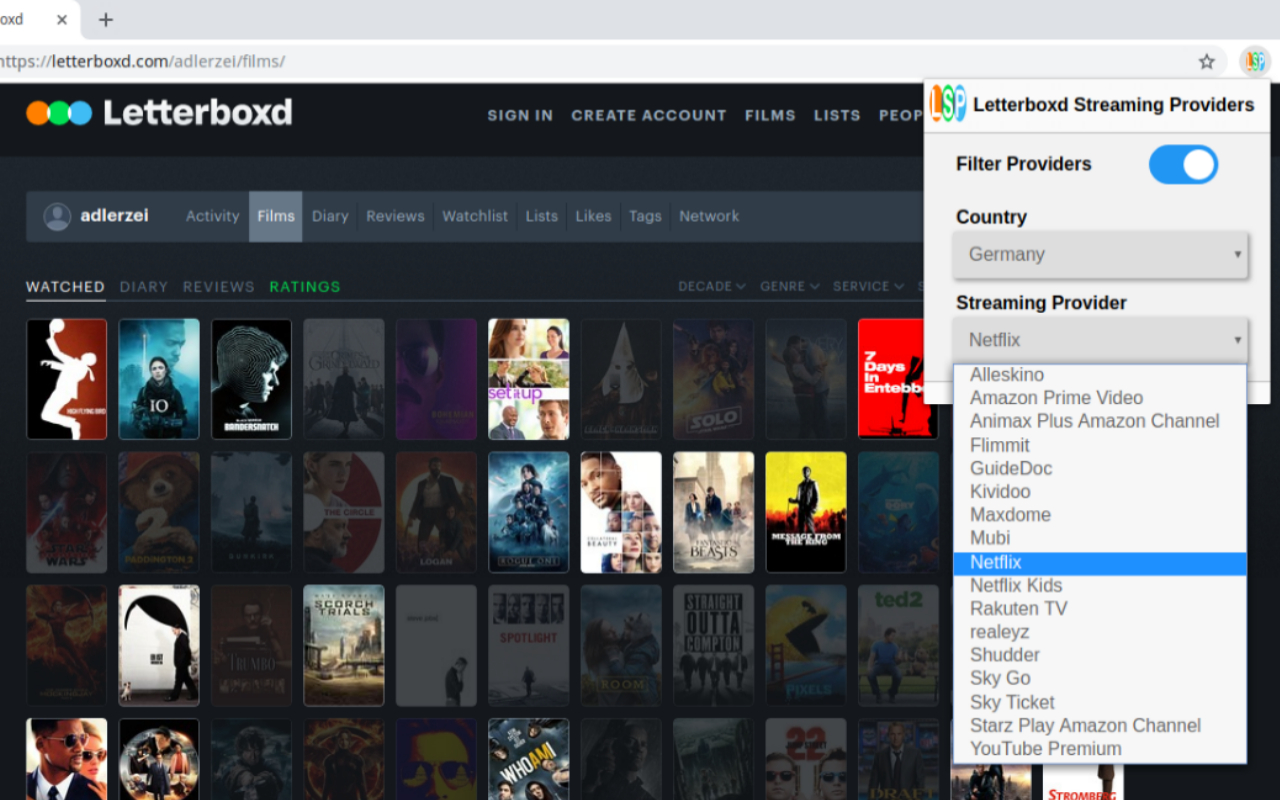Select Flimmit provider
The image size is (1280, 800).
point(1100,445)
